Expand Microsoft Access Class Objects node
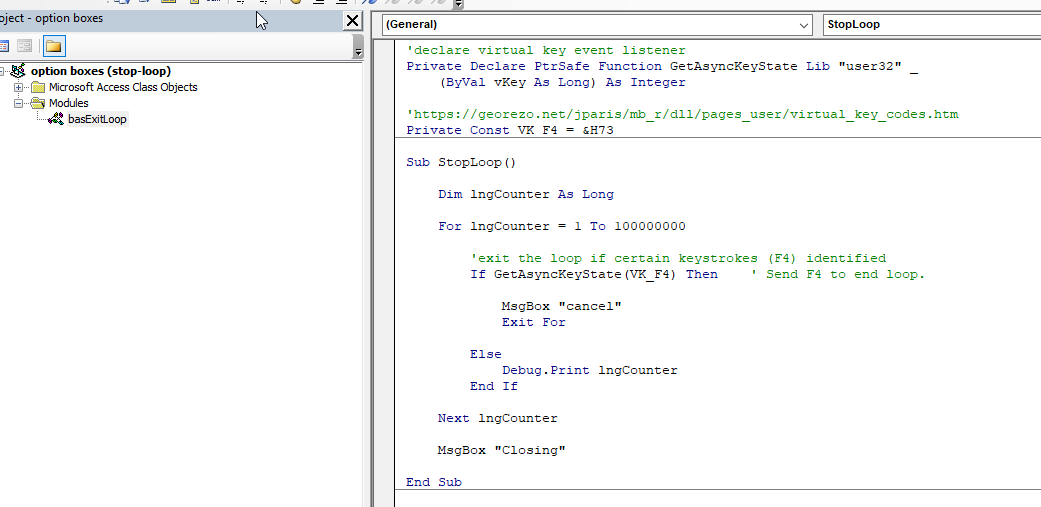Viewport: 1041px width, 507px height. [19, 87]
